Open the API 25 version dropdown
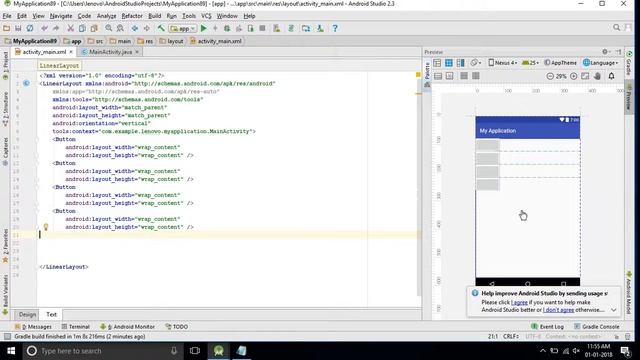640x360 pixels. point(530,63)
